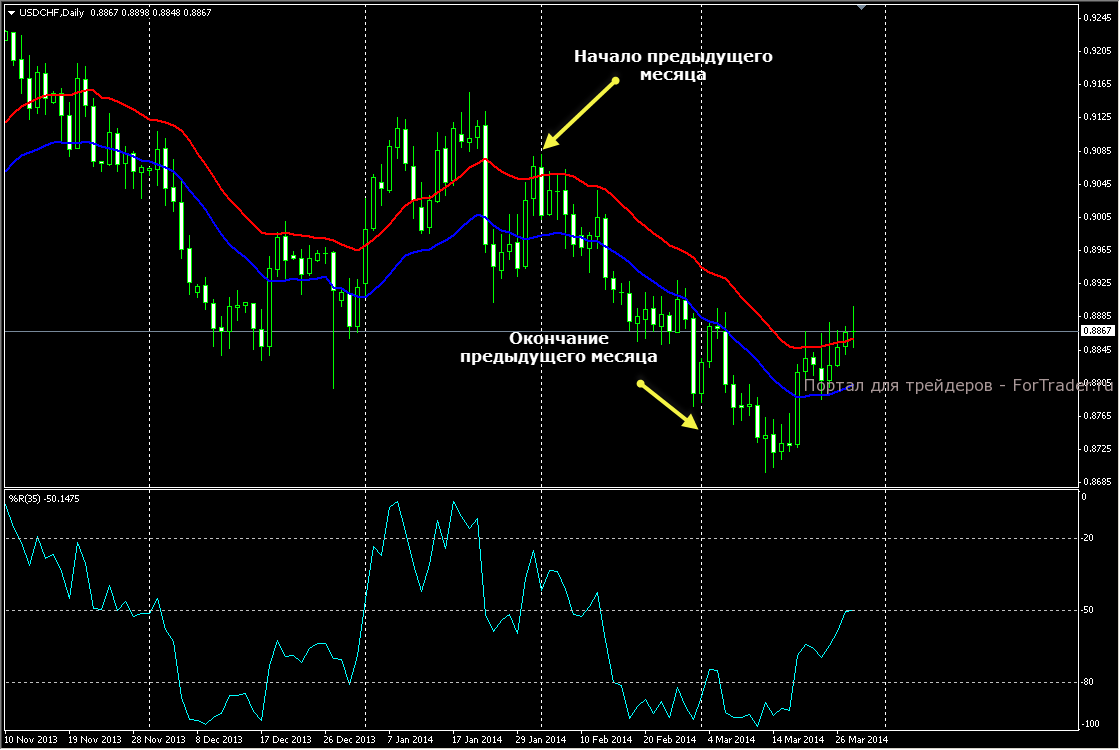Click the 17 Dec 2013 date label
The image size is (1120, 750).
[286, 739]
